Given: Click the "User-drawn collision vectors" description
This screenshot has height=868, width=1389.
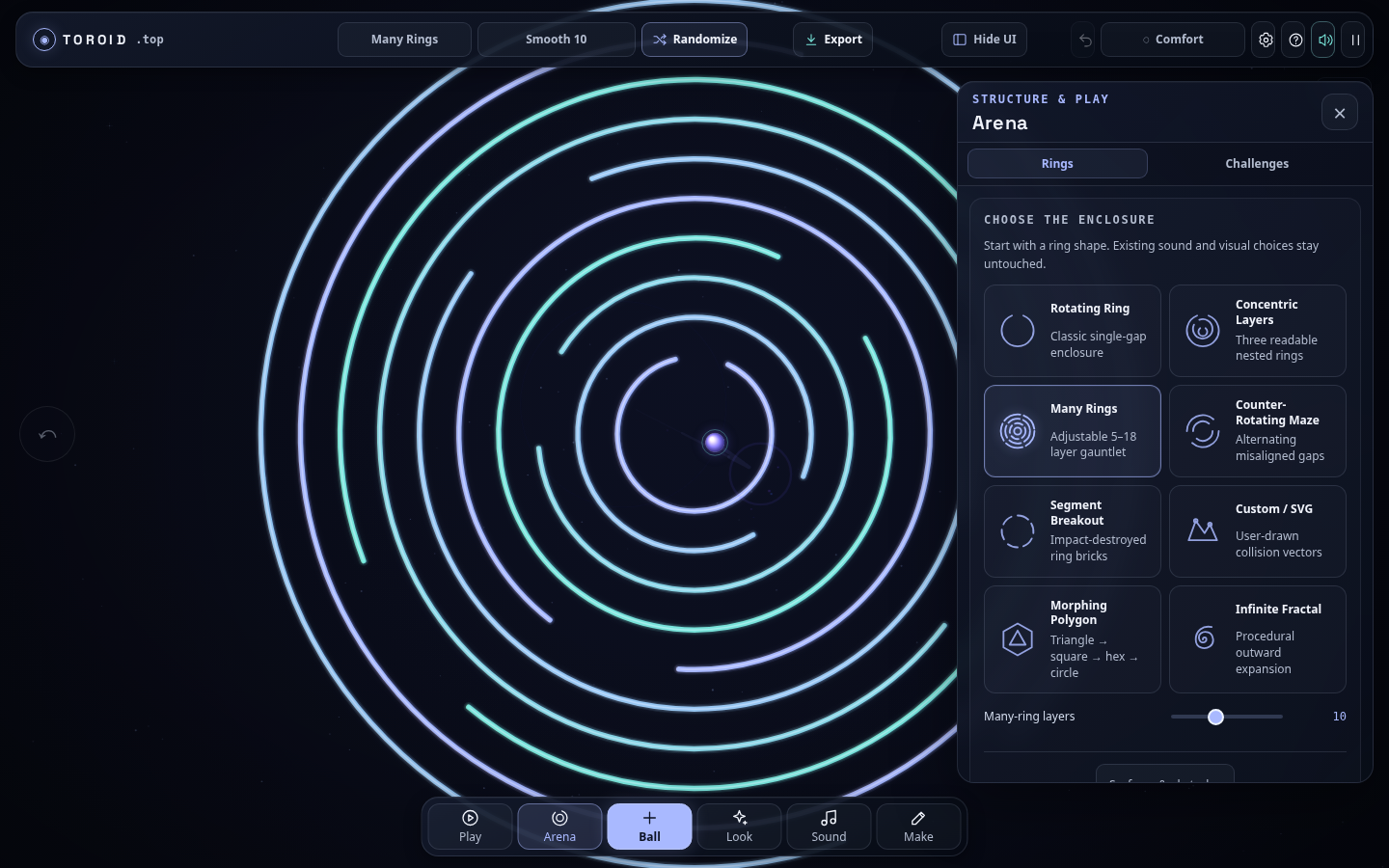Looking at the screenshot, I should [1279, 544].
